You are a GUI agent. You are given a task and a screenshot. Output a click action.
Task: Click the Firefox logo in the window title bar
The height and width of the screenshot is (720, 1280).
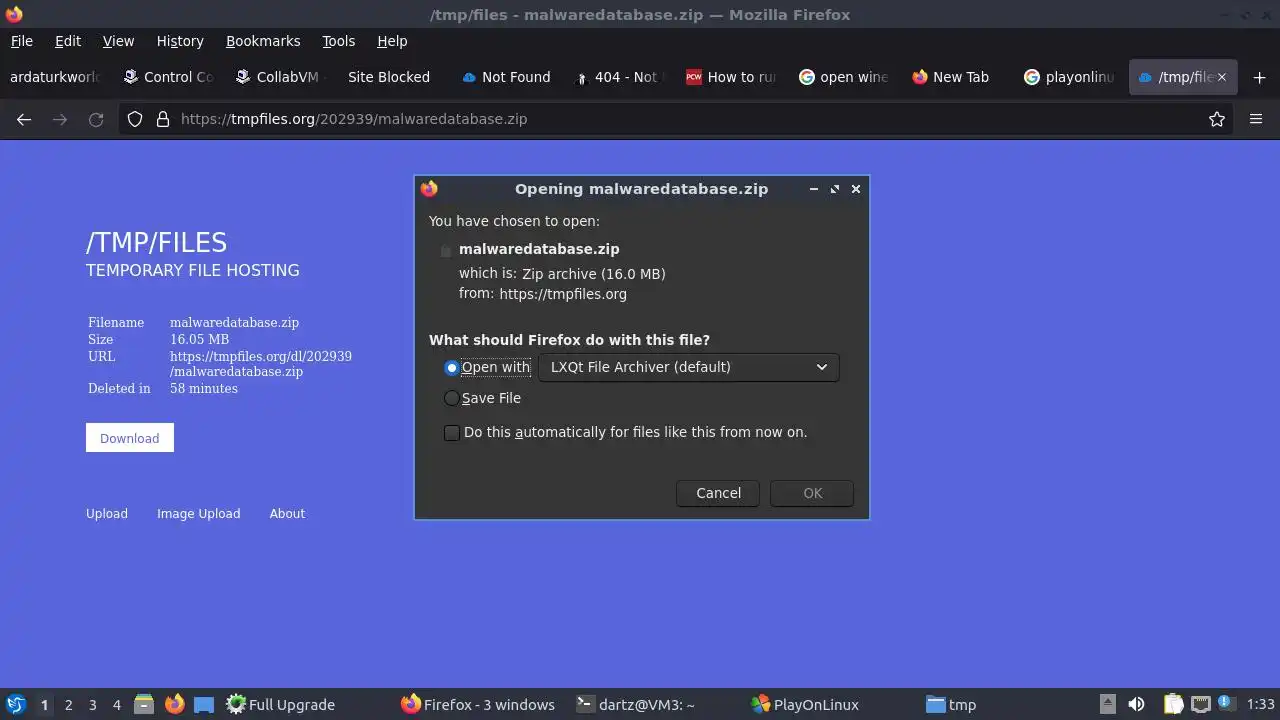14,14
